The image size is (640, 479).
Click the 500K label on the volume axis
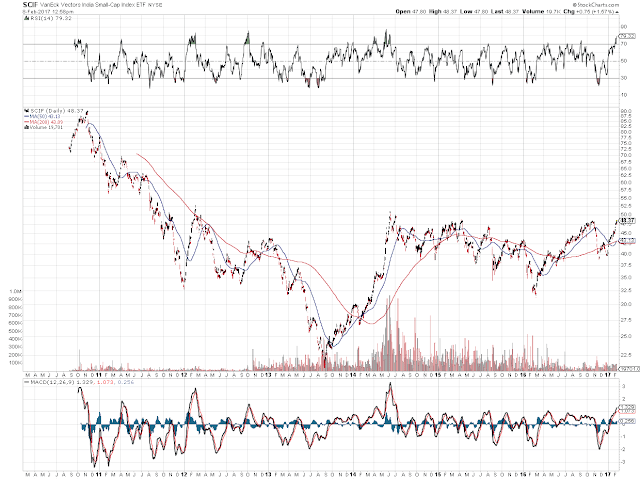pyautogui.click(x=16, y=331)
